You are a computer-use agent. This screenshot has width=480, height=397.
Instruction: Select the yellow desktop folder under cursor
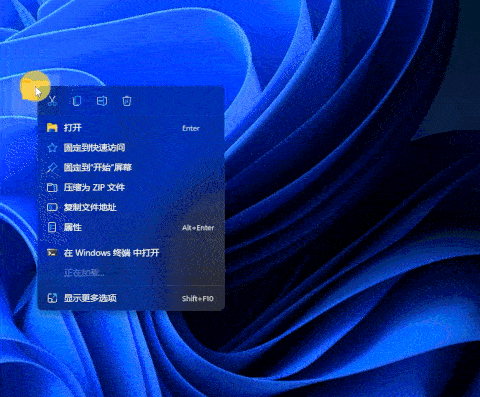tap(31, 88)
